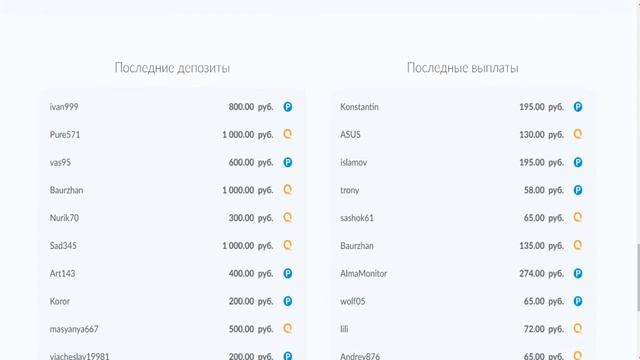The width and height of the screenshot is (640, 360).
Task: Click the username islamov
Action: (354, 162)
